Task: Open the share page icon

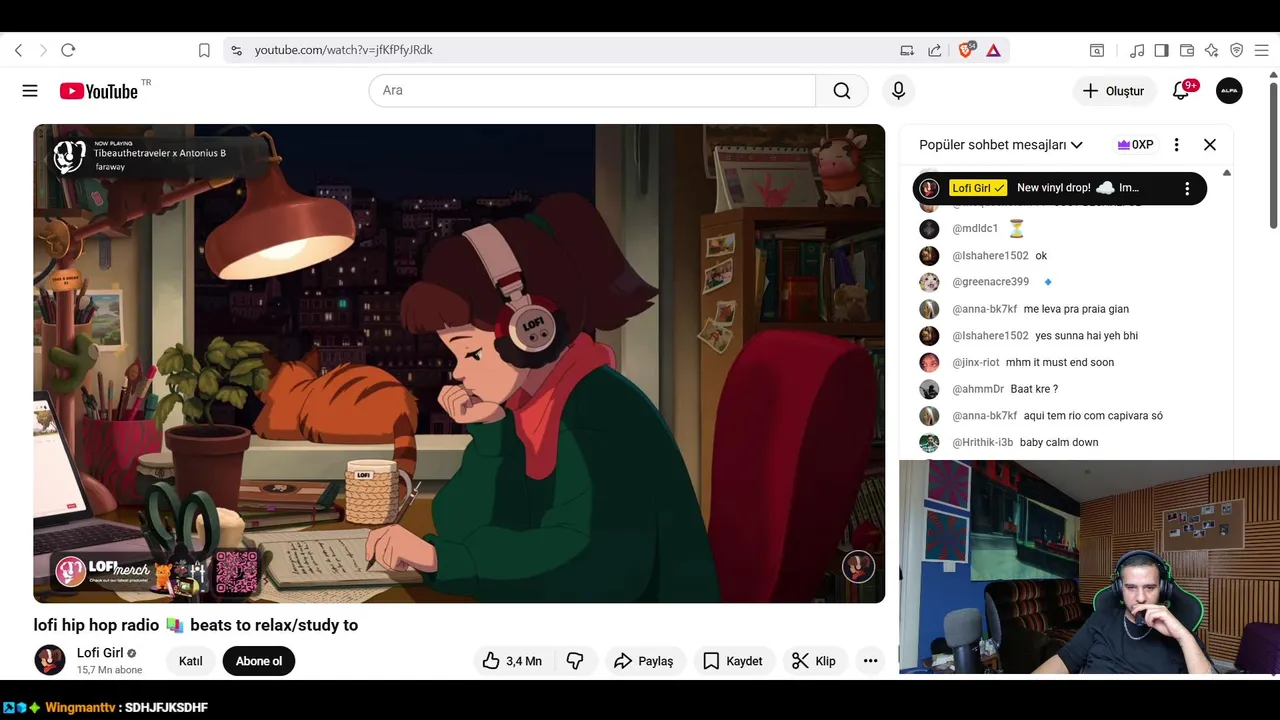Action: (x=935, y=50)
